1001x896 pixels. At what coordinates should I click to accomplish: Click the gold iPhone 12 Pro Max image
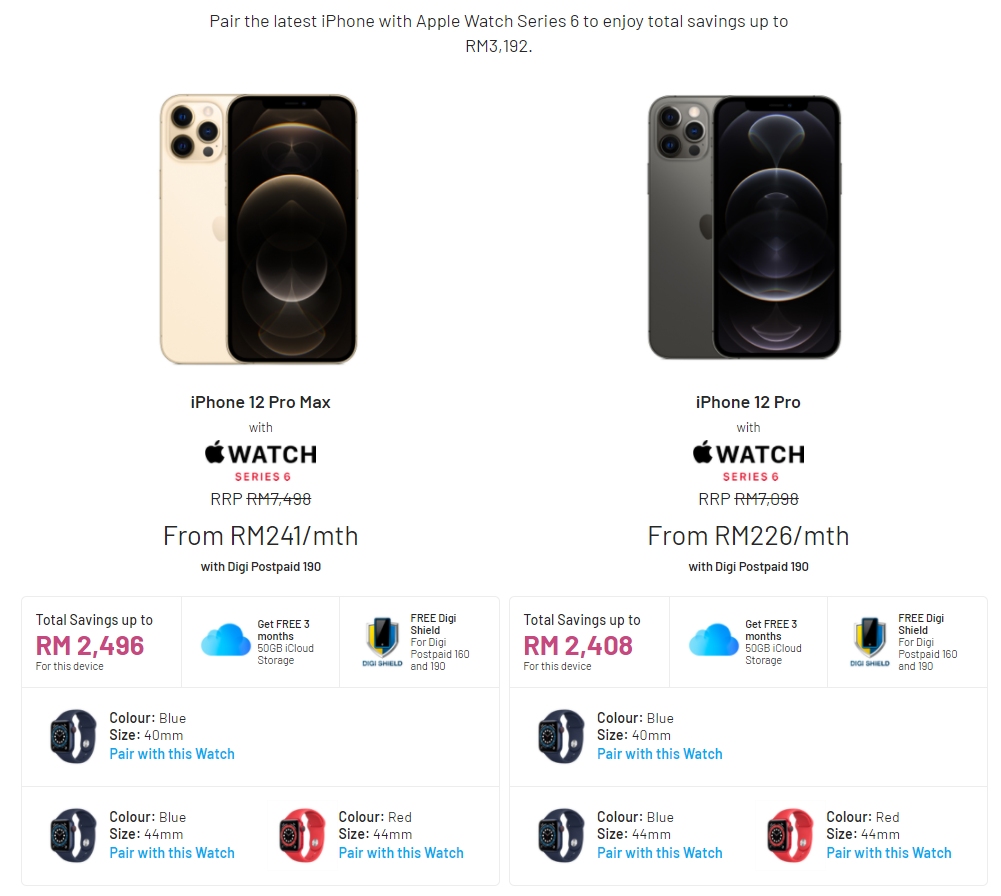pyautogui.click(x=259, y=229)
